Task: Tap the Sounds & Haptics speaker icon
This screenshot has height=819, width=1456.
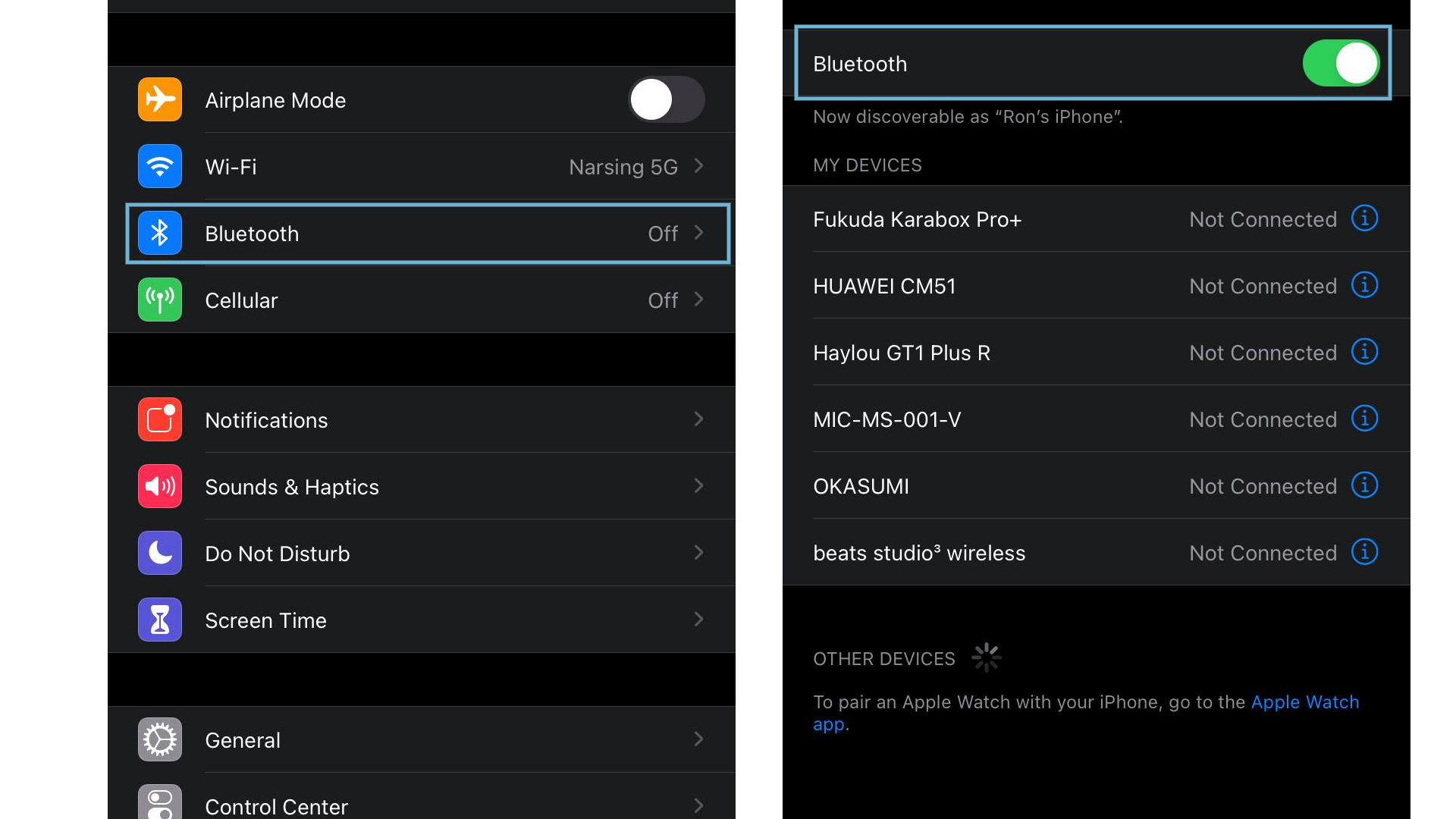Action: (160, 486)
